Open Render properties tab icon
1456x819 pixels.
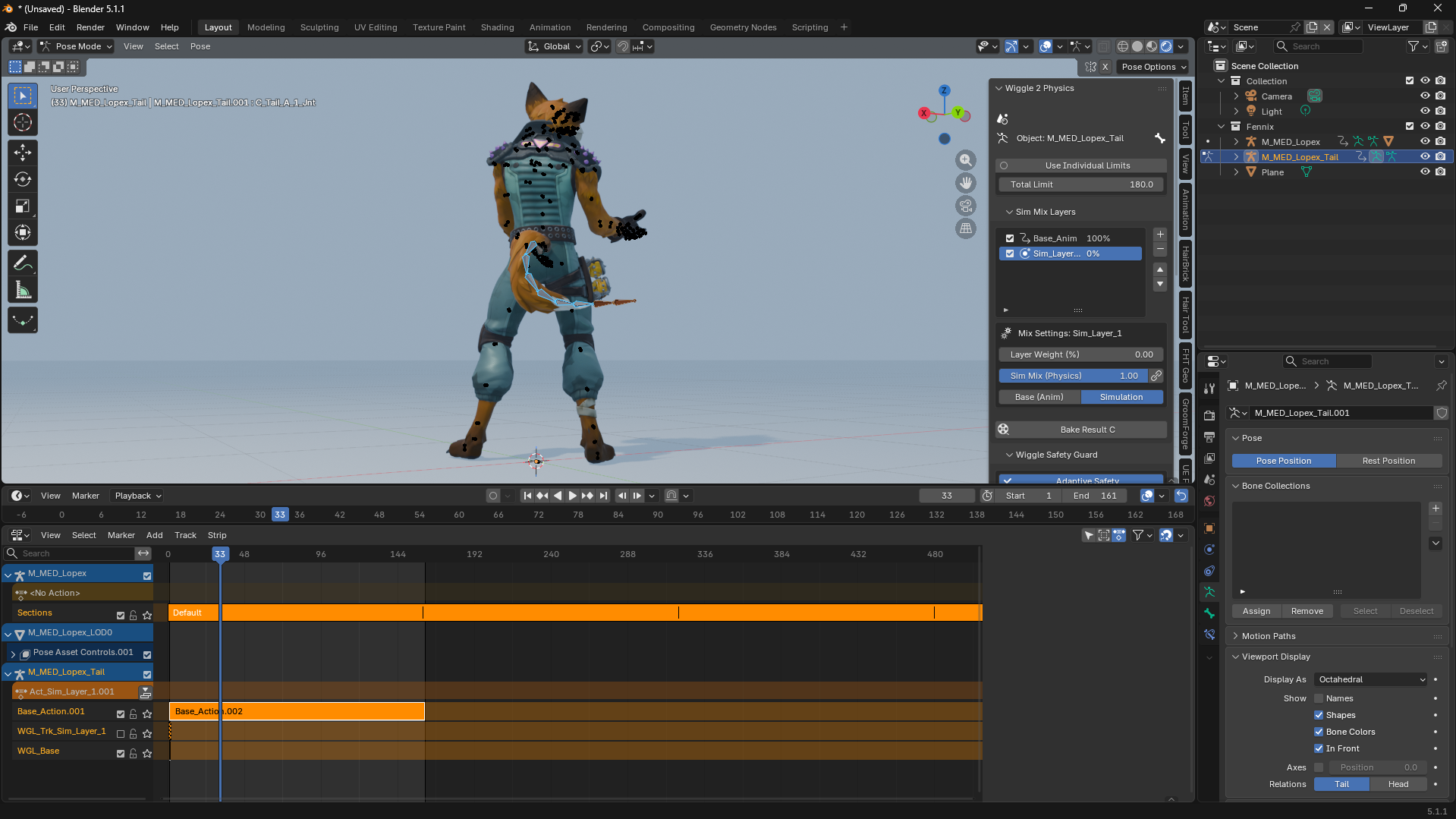coord(1209,416)
